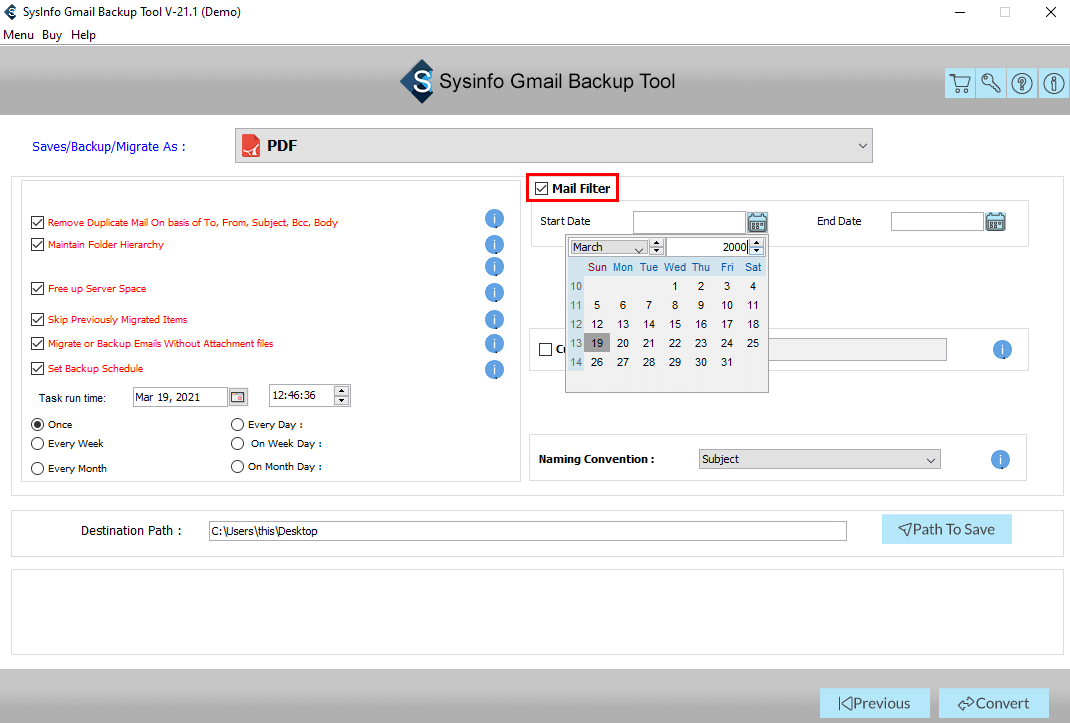The image size is (1070, 723).
Task: Select day 10 in the calendar grid
Action: click(727, 305)
